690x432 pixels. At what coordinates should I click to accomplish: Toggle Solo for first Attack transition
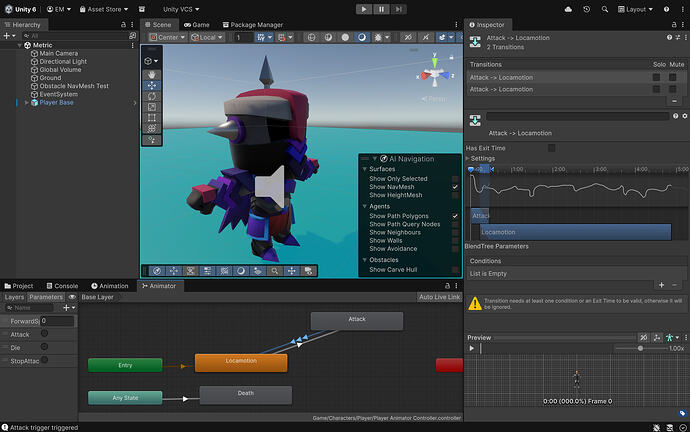pyautogui.click(x=657, y=77)
